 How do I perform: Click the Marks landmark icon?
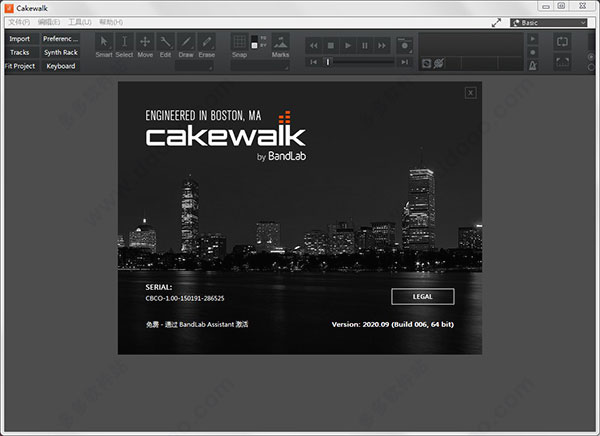tap(280, 42)
